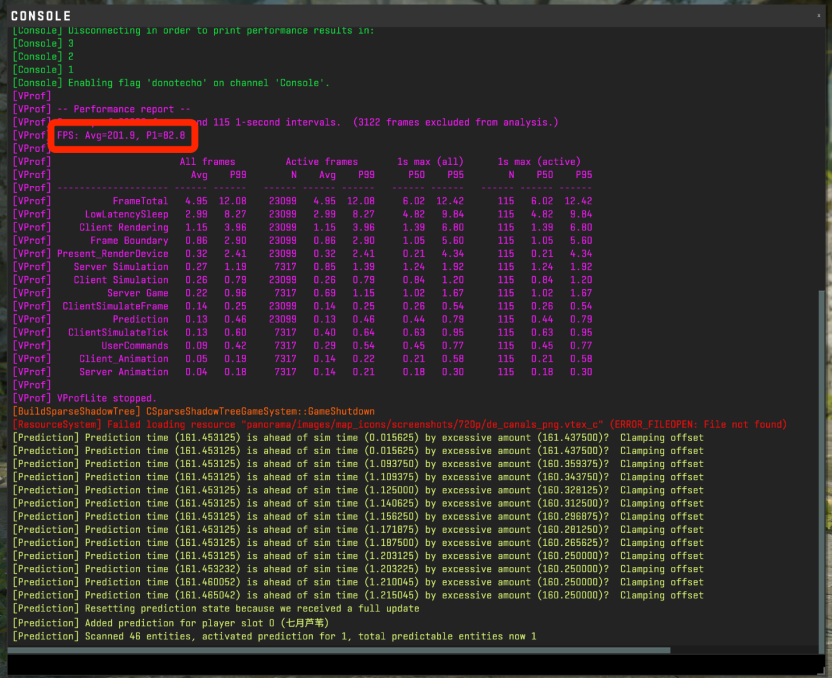Viewport: 832px width, 678px height.
Task: Click the Client Rendering row label
Action: click(124, 227)
